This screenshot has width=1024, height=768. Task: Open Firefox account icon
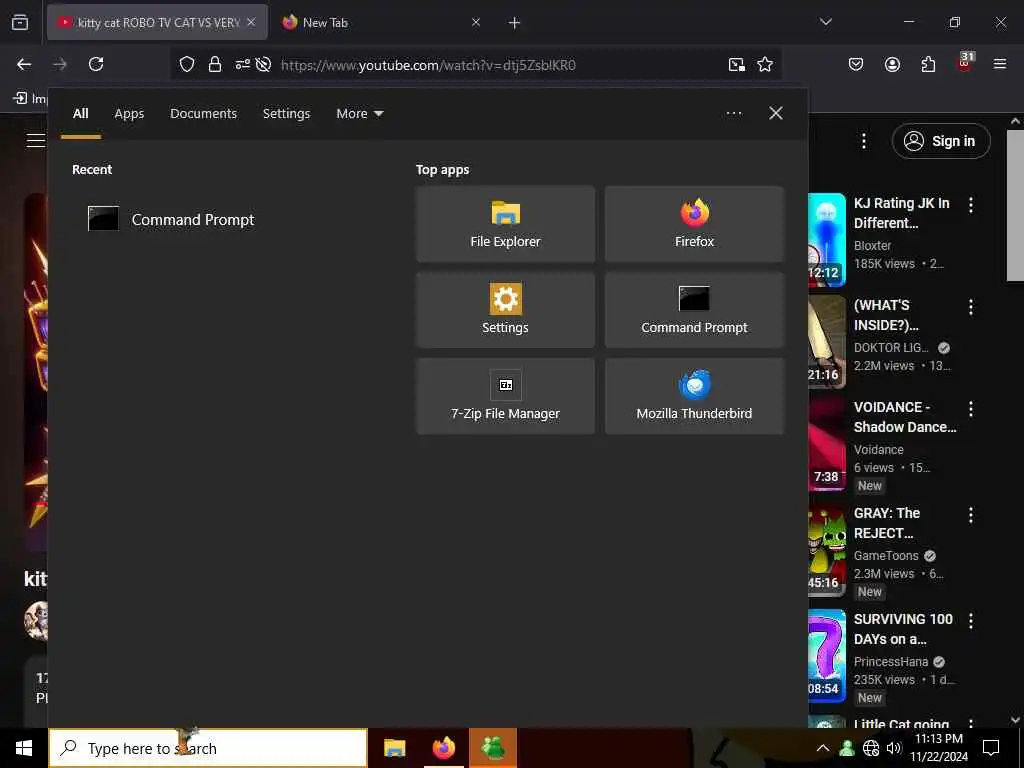(x=892, y=64)
